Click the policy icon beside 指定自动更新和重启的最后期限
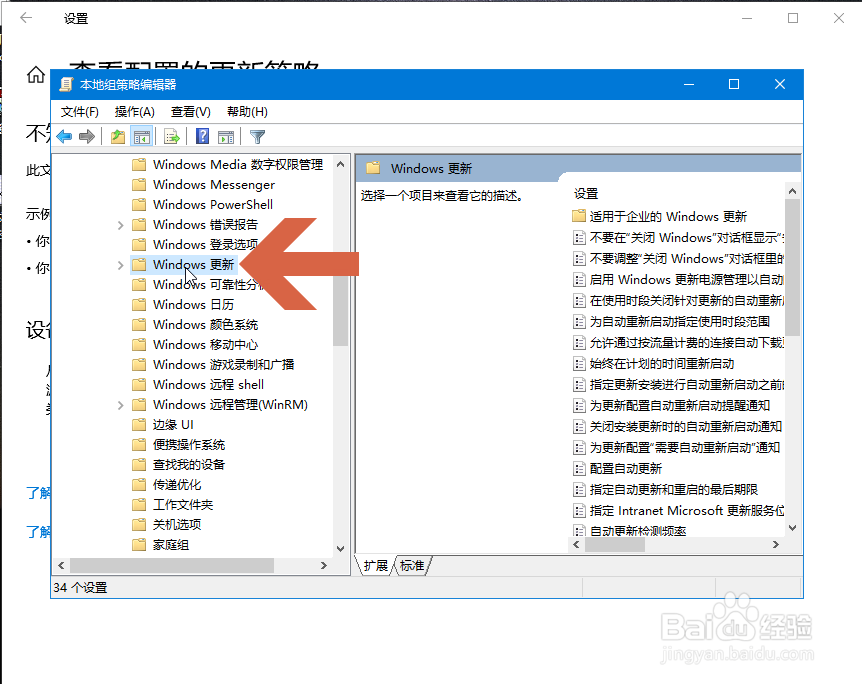 pyautogui.click(x=579, y=489)
